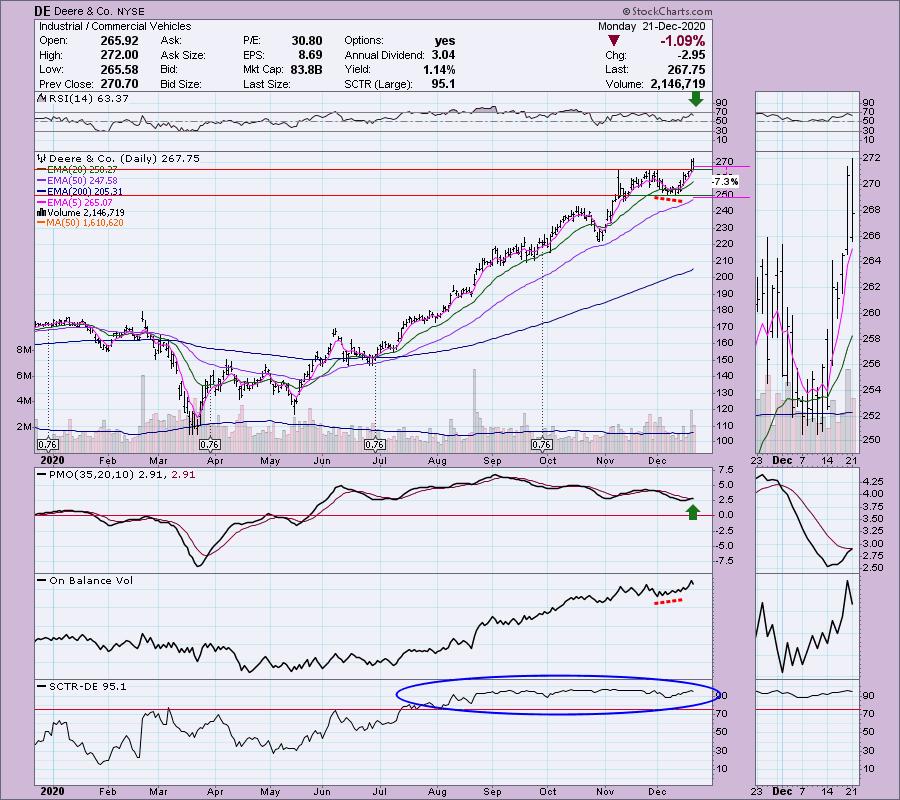Image resolution: width=900 pixels, height=800 pixels.
Task: Click the P/E value 30.80
Action: click(x=307, y=41)
